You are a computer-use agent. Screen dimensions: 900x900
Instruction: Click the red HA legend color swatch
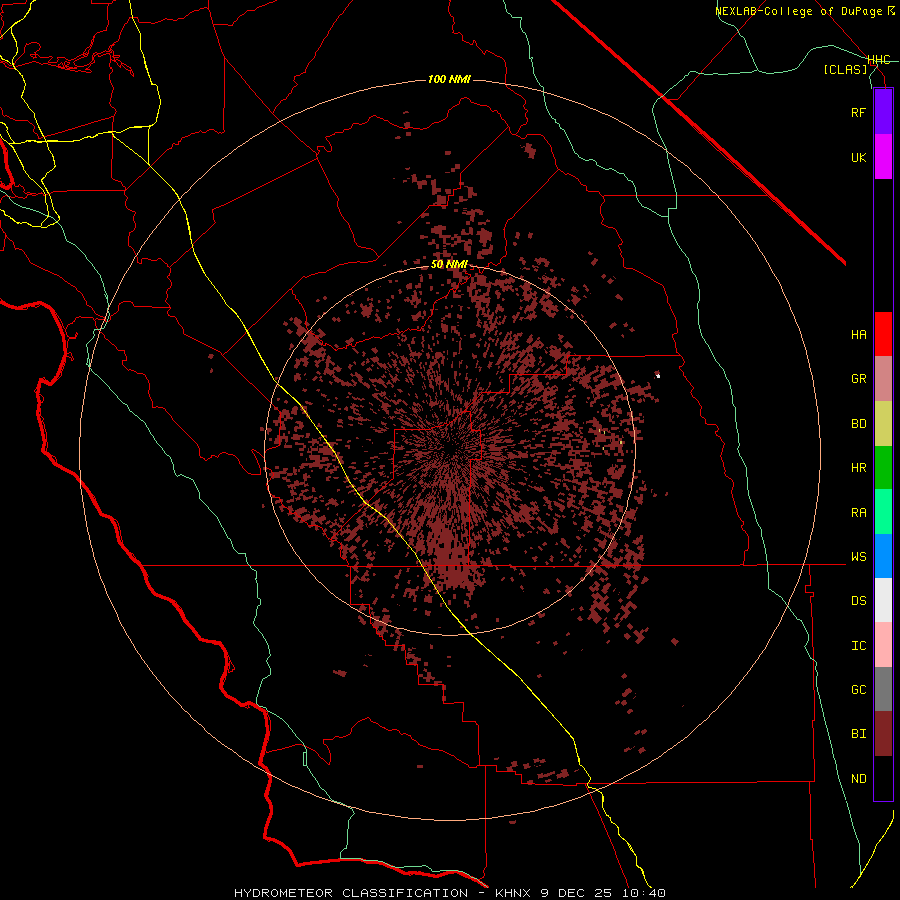tap(883, 334)
